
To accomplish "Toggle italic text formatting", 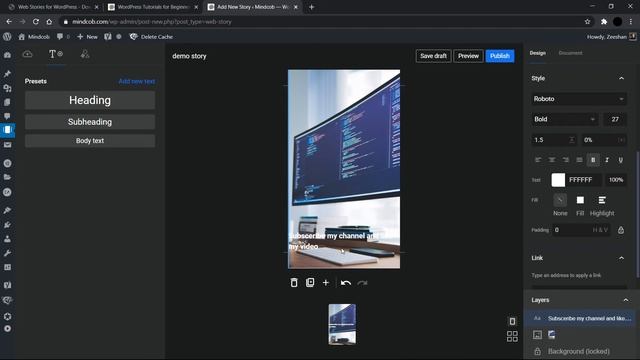I will (x=607, y=160).
